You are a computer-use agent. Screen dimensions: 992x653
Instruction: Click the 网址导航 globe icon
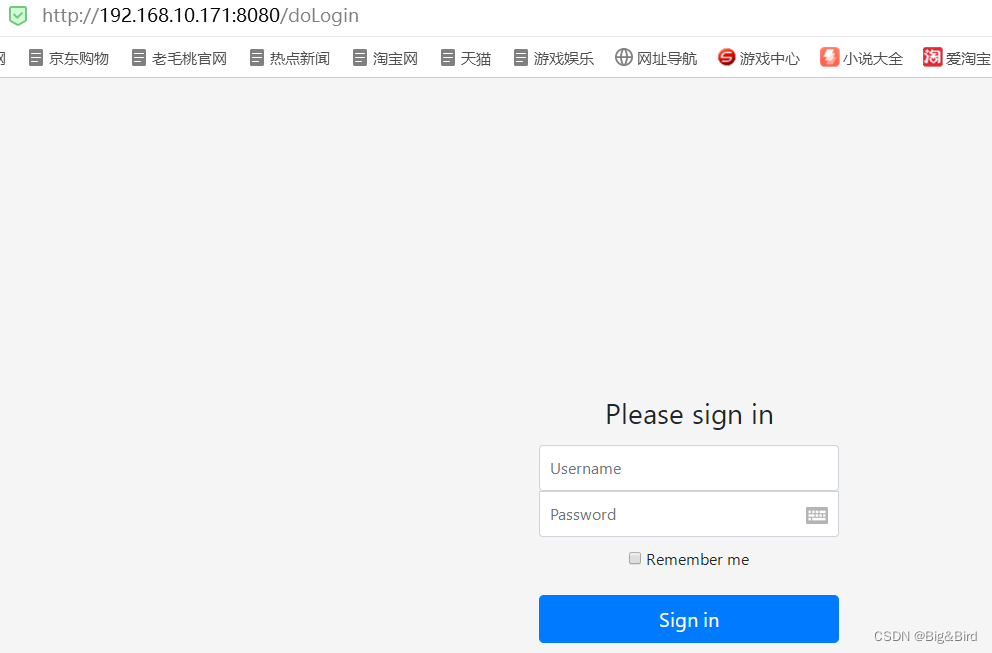(624, 58)
